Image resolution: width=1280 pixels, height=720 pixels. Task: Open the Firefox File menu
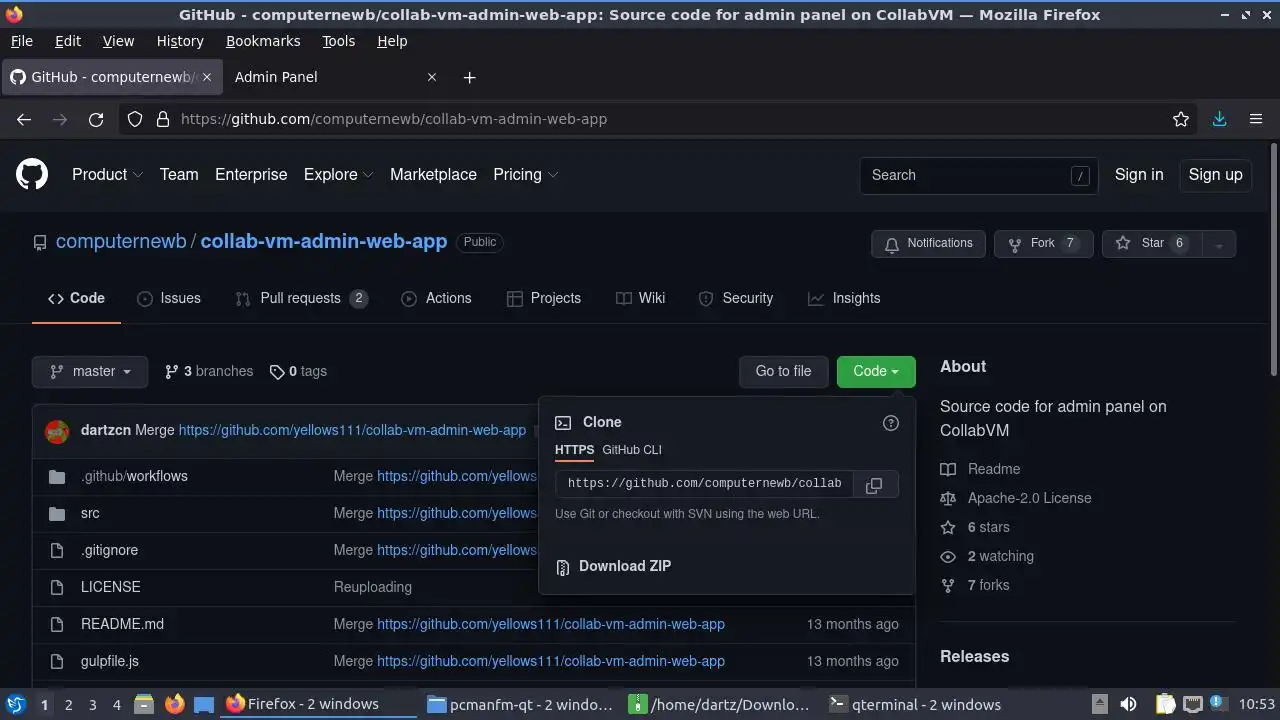(x=21, y=41)
